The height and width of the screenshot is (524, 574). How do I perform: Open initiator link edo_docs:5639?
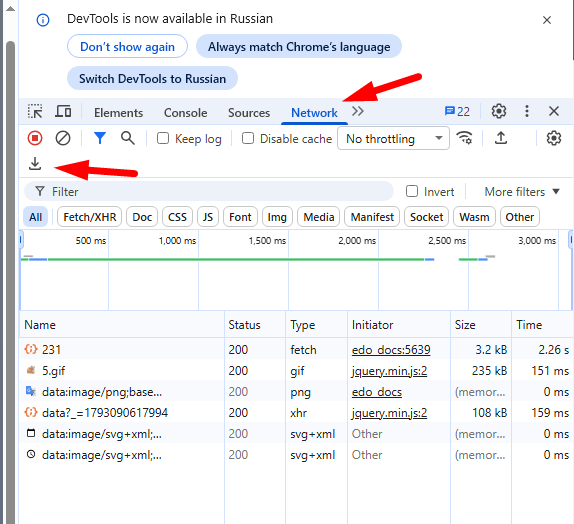[391, 350]
